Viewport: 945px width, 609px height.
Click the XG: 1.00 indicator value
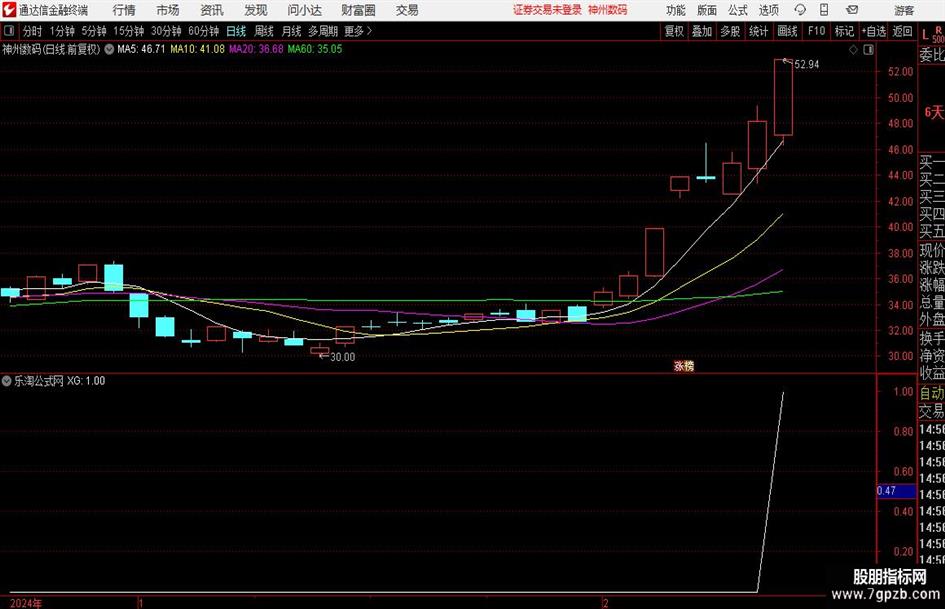point(86,381)
